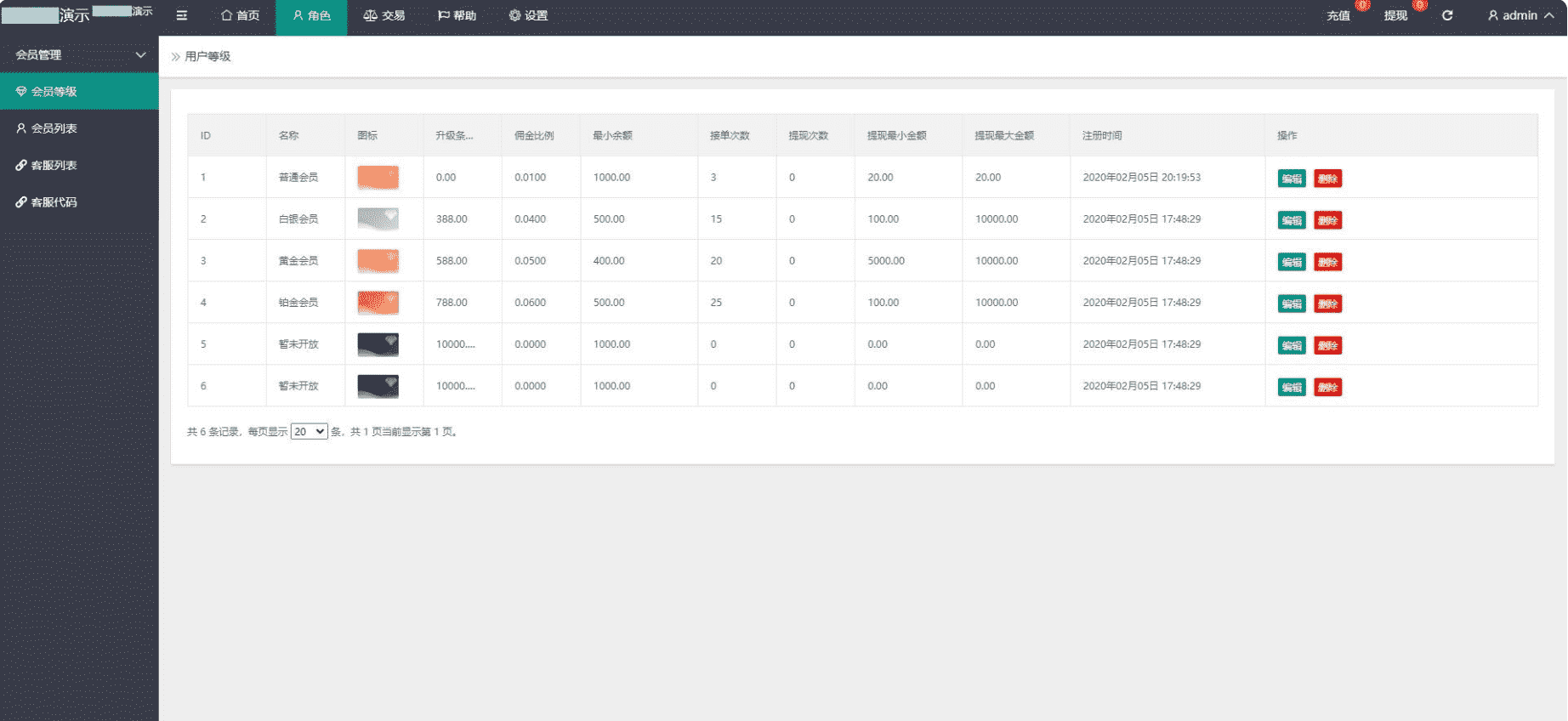This screenshot has height=721, width=1568.
Task: Select 会员等级 in the sidebar
Action: tap(79, 91)
